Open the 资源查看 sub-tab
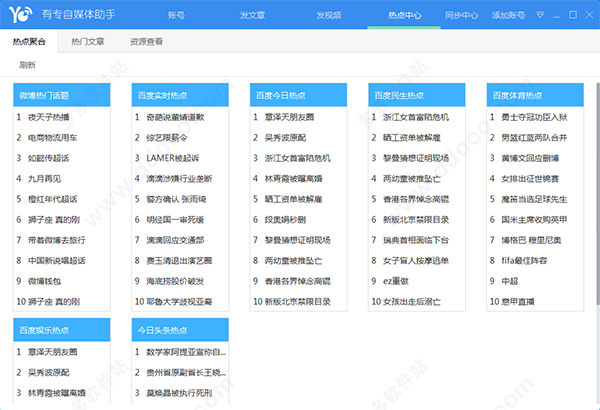This screenshot has height=410, width=600. pos(146,41)
